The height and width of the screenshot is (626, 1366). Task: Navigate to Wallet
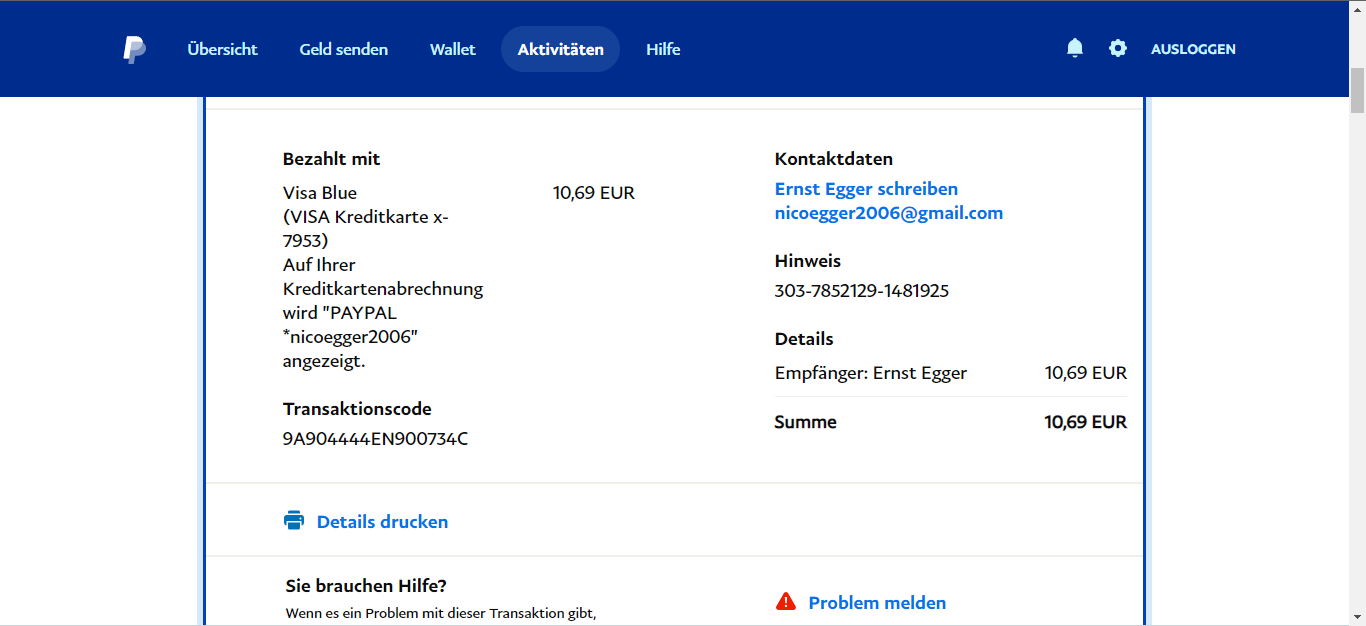coord(453,49)
